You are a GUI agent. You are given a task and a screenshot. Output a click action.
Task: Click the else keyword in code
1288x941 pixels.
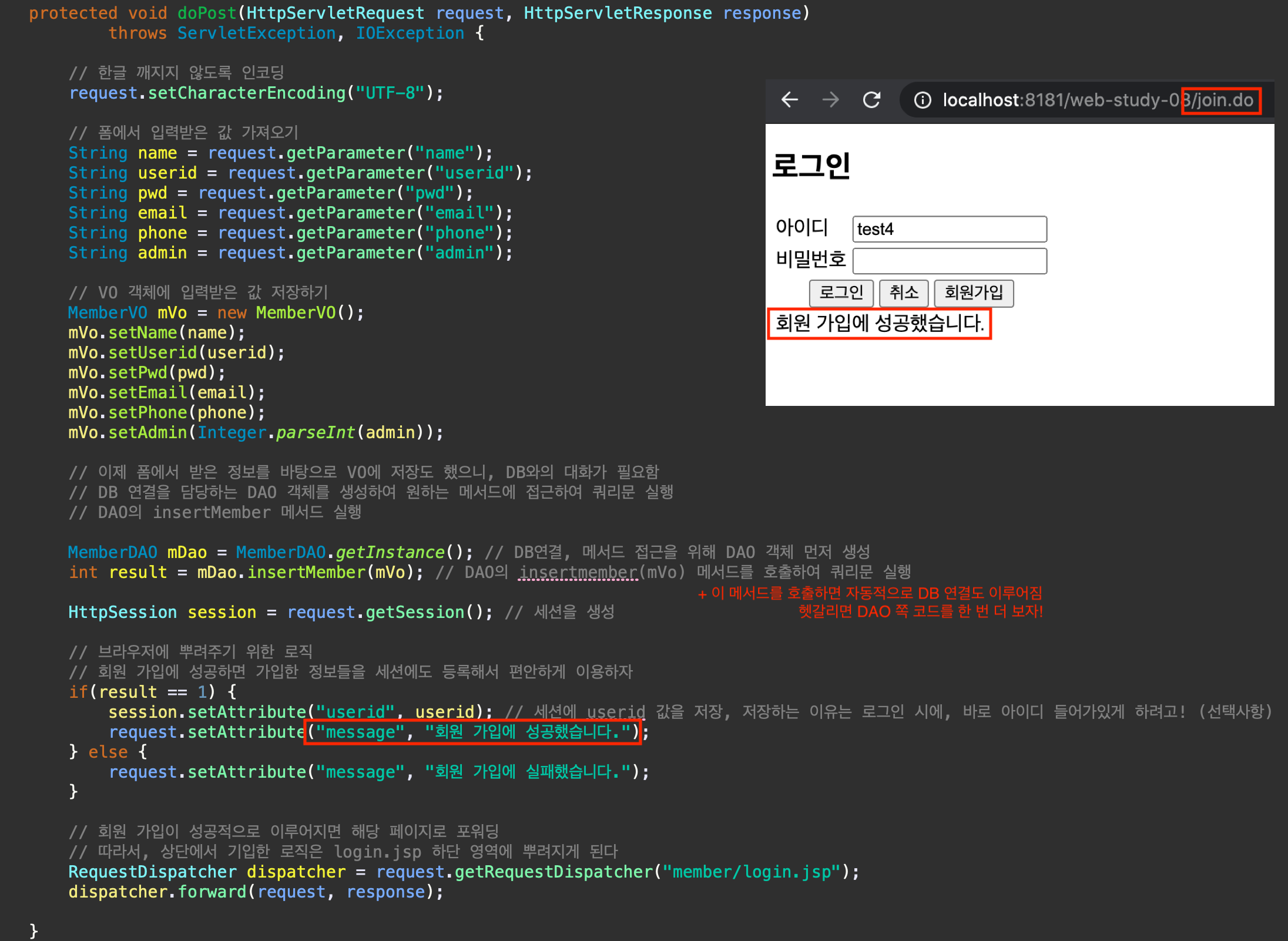(108, 752)
